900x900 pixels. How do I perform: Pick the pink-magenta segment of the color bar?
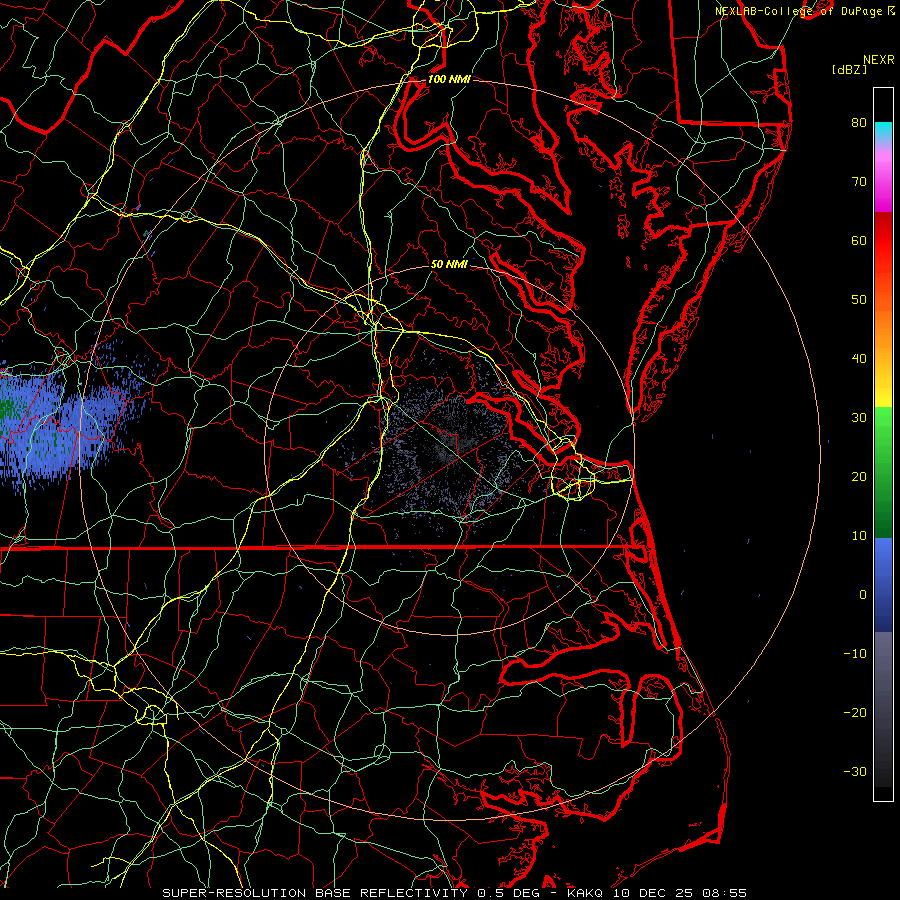(x=883, y=181)
